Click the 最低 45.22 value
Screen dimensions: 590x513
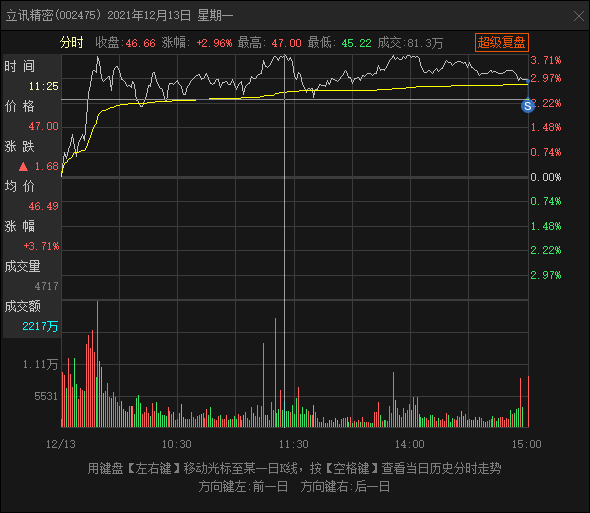[356, 43]
